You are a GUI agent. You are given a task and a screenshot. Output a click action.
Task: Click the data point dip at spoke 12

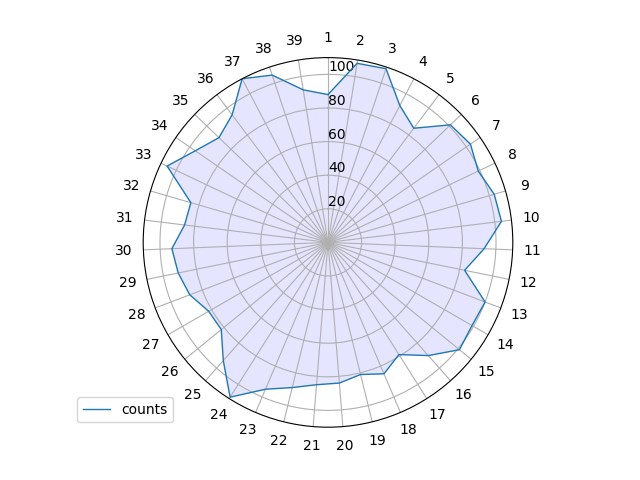(465, 270)
